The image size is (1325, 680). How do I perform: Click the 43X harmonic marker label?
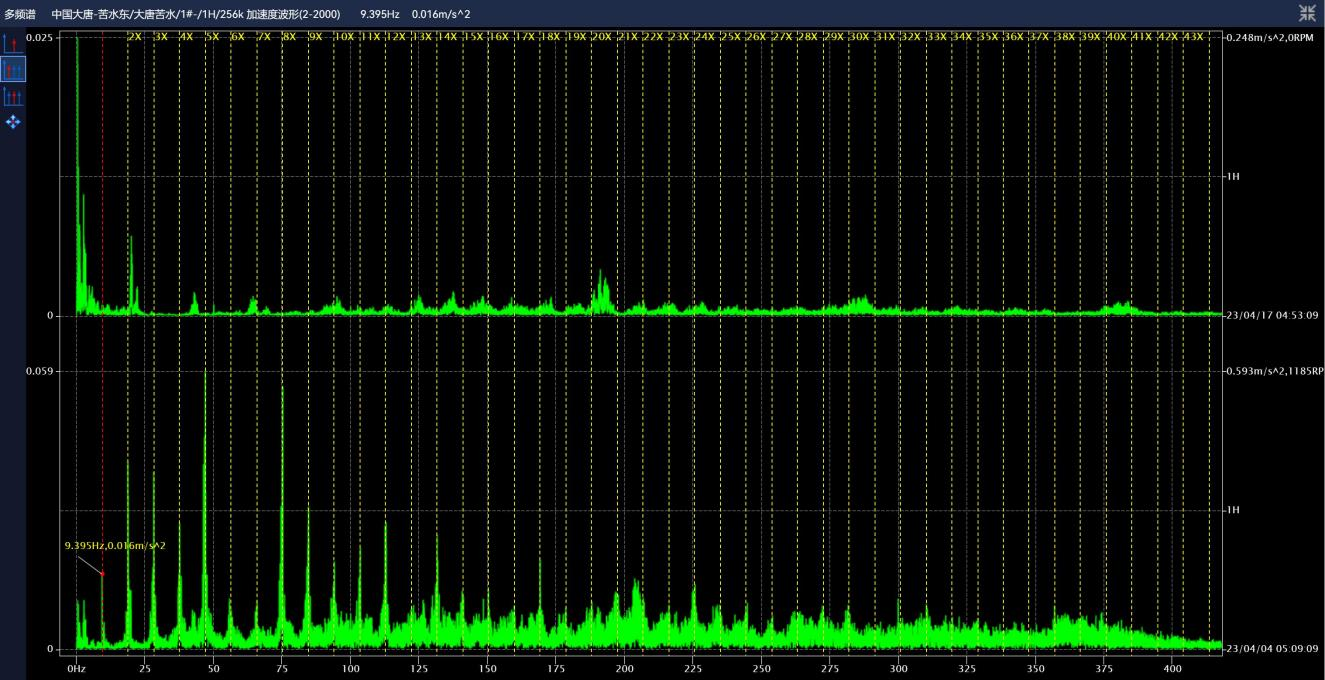pos(1193,36)
